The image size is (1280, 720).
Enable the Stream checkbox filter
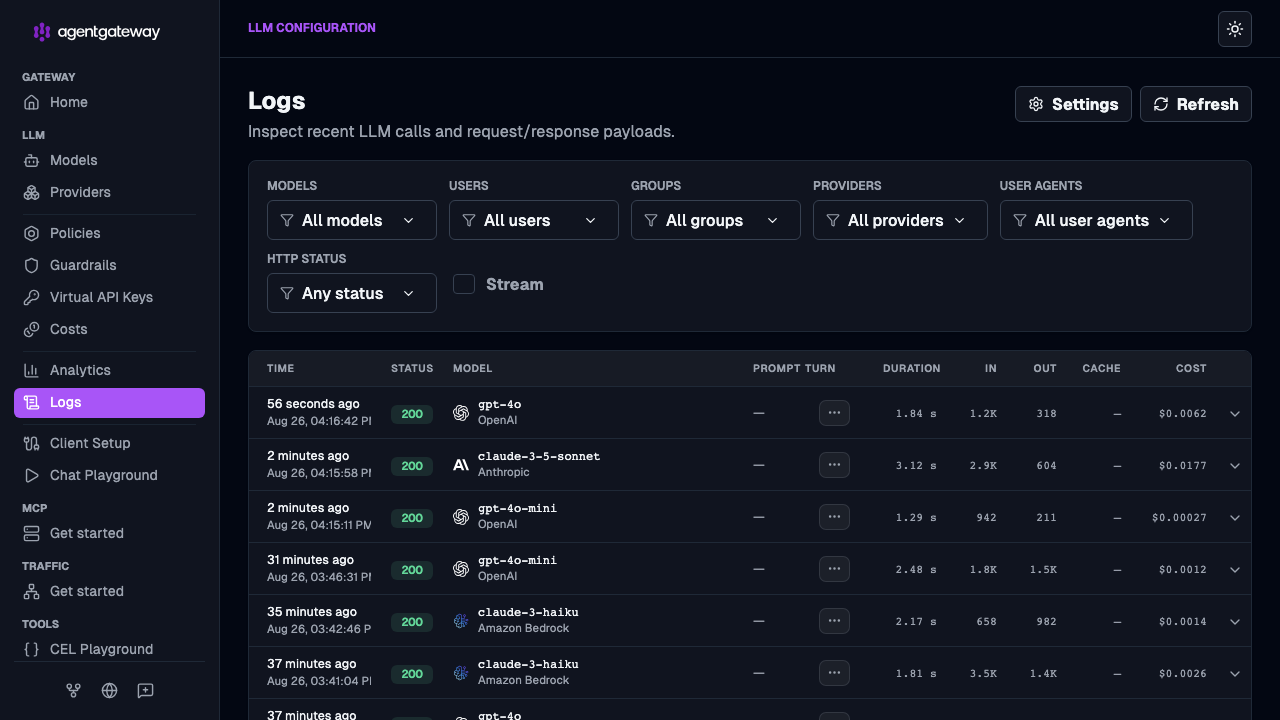point(464,284)
